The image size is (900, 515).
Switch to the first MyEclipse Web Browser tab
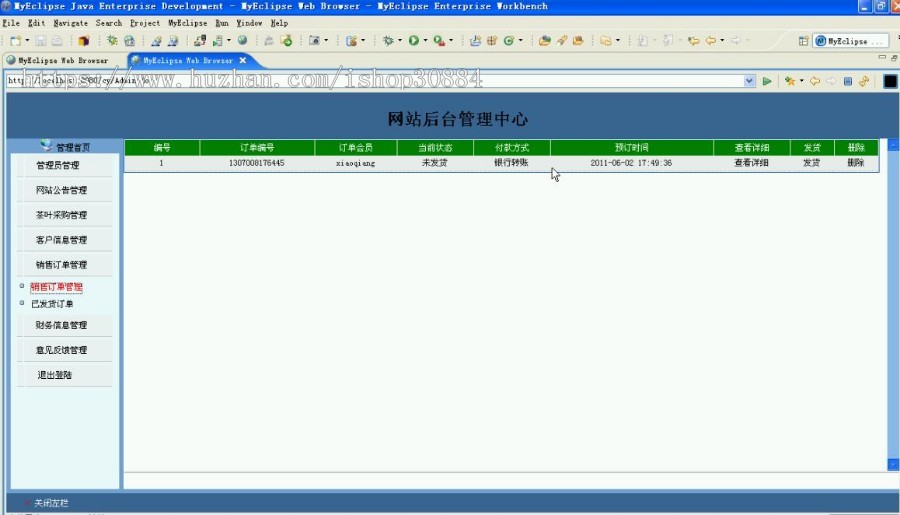click(57, 60)
